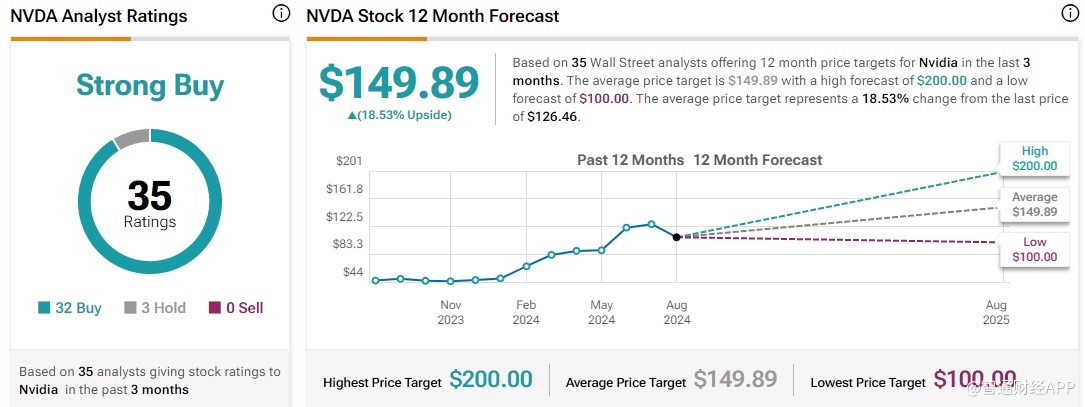Click the teal Buy legend square
The image size is (1085, 407).
point(43,308)
